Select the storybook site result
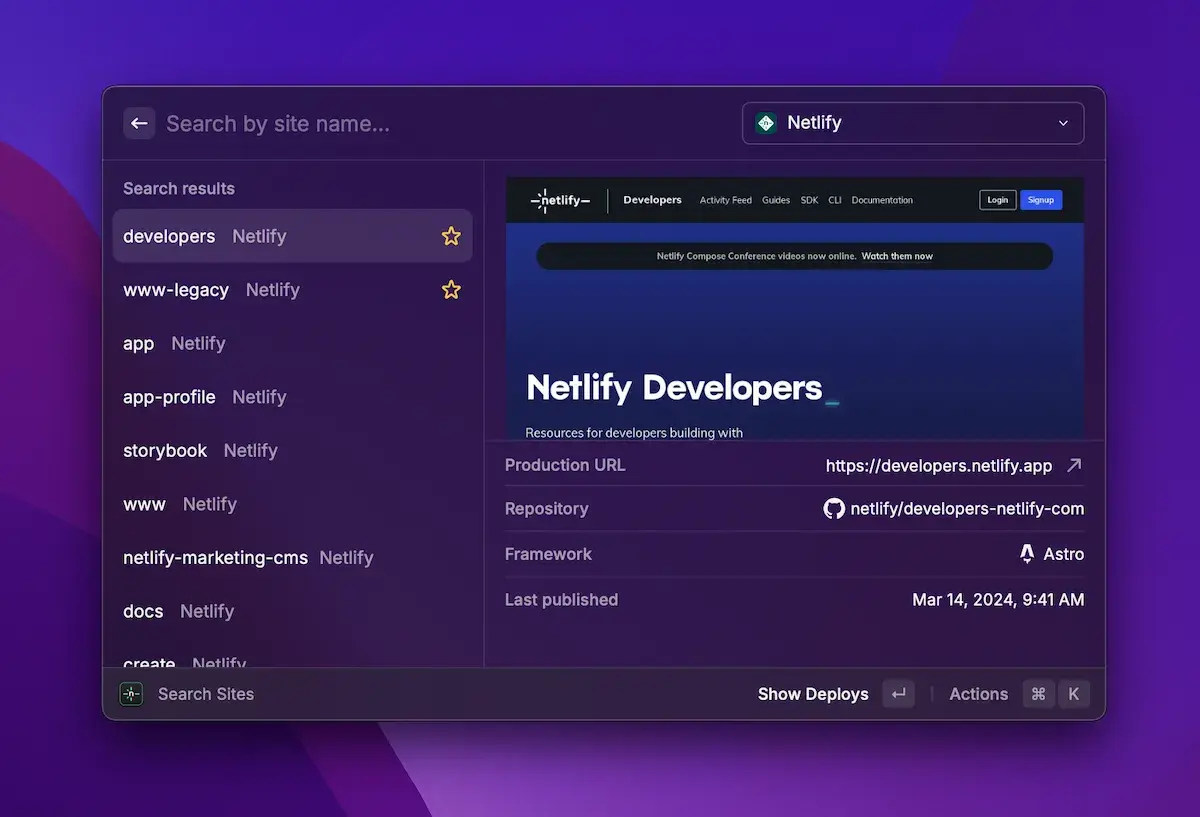This screenshot has width=1200, height=817. [x=292, y=450]
